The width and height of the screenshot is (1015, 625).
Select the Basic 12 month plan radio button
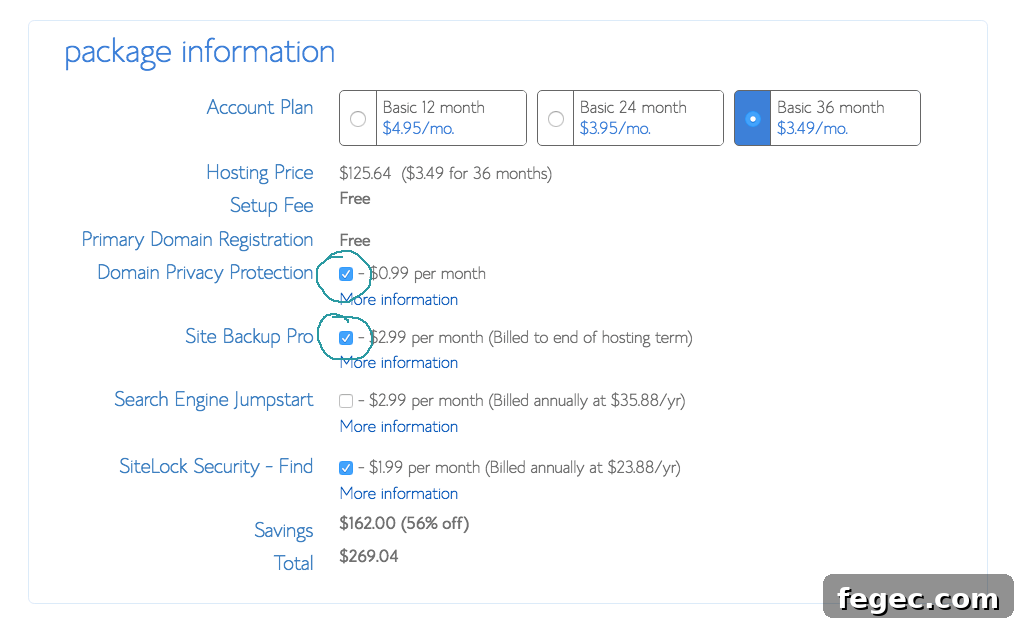coord(358,118)
